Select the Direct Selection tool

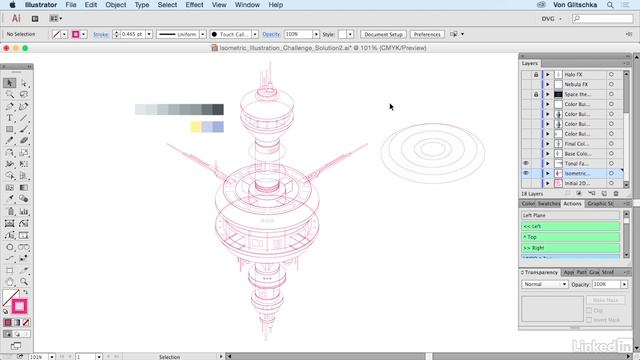pyautogui.click(x=24, y=83)
